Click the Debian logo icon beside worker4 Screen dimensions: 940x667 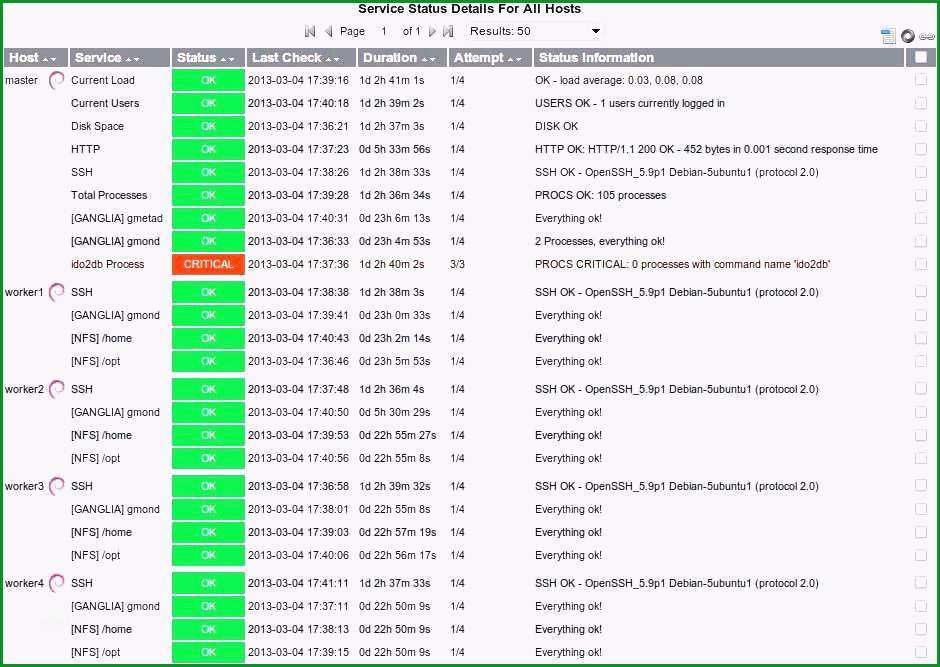point(56,583)
